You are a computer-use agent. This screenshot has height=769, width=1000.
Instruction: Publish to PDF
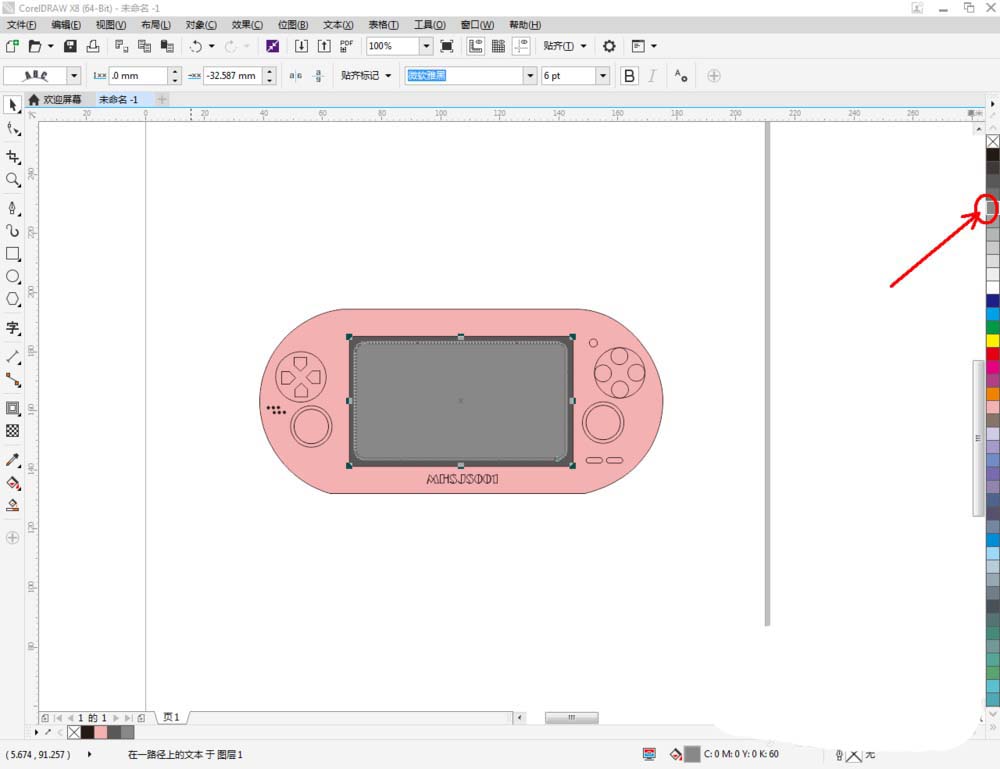tap(346, 46)
